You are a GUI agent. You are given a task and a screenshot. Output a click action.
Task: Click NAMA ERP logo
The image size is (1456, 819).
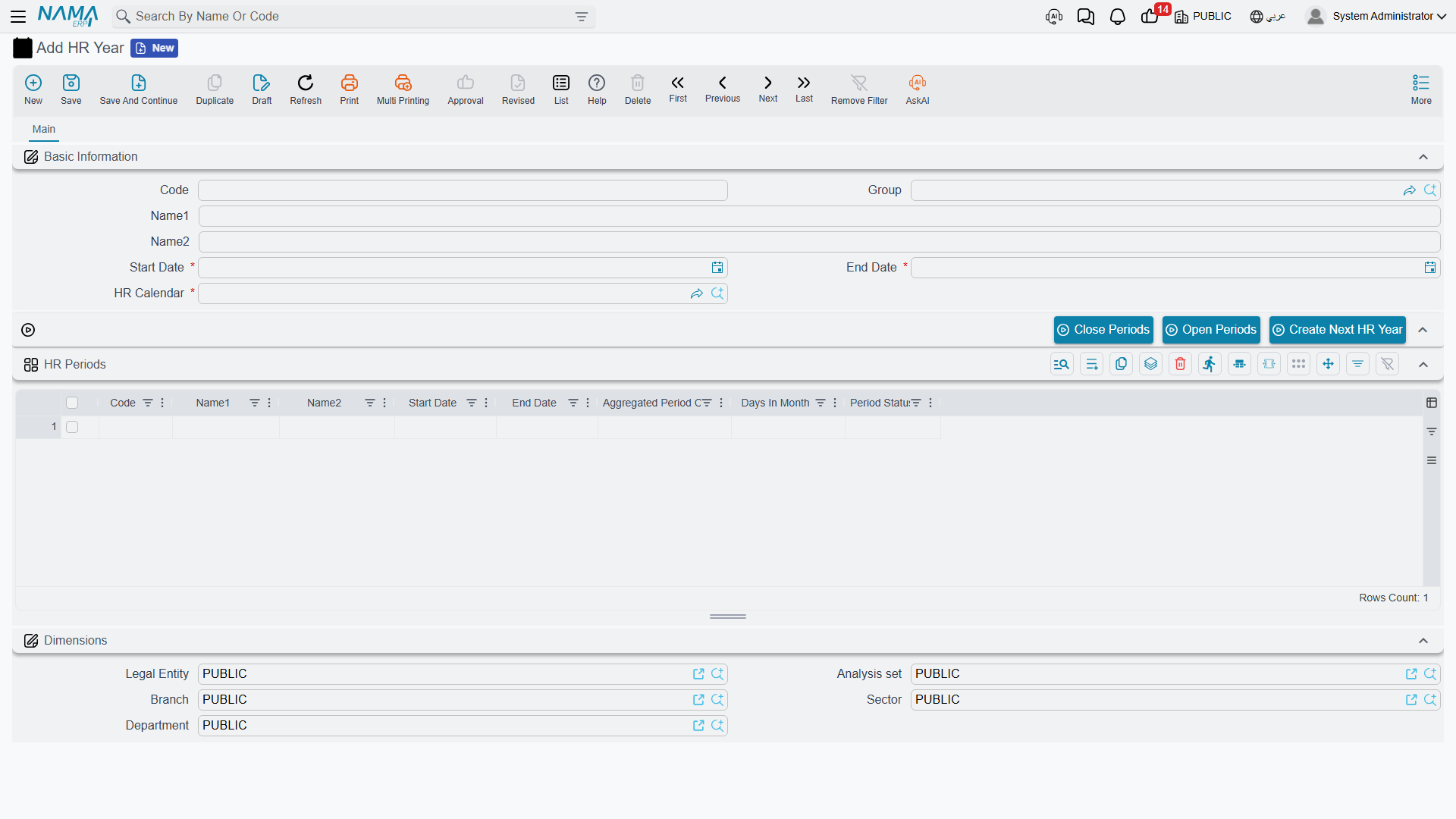point(68,16)
